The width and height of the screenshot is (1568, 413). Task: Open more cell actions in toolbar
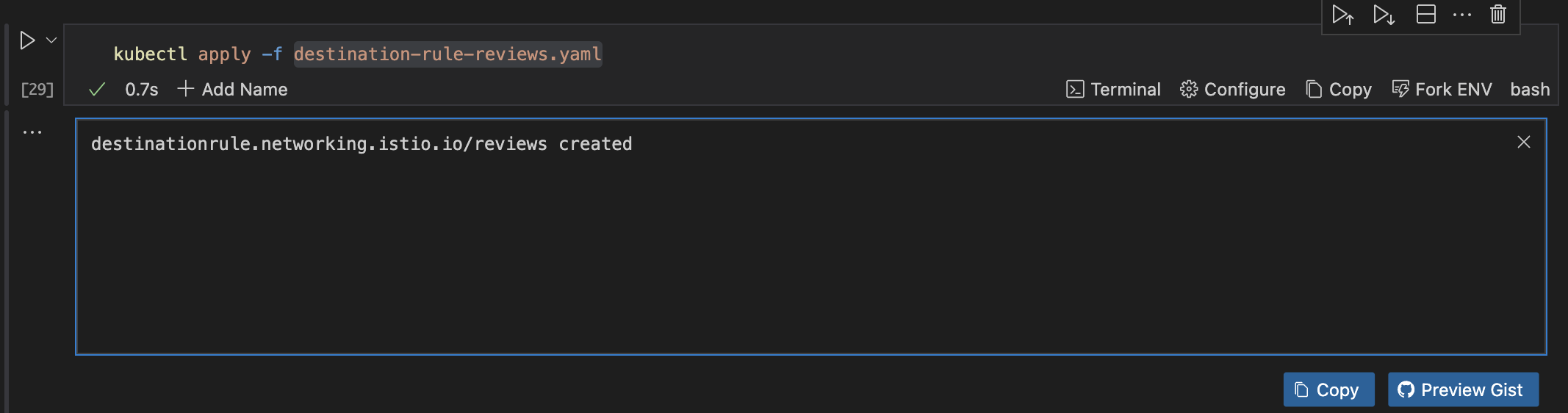[1462, 15]
